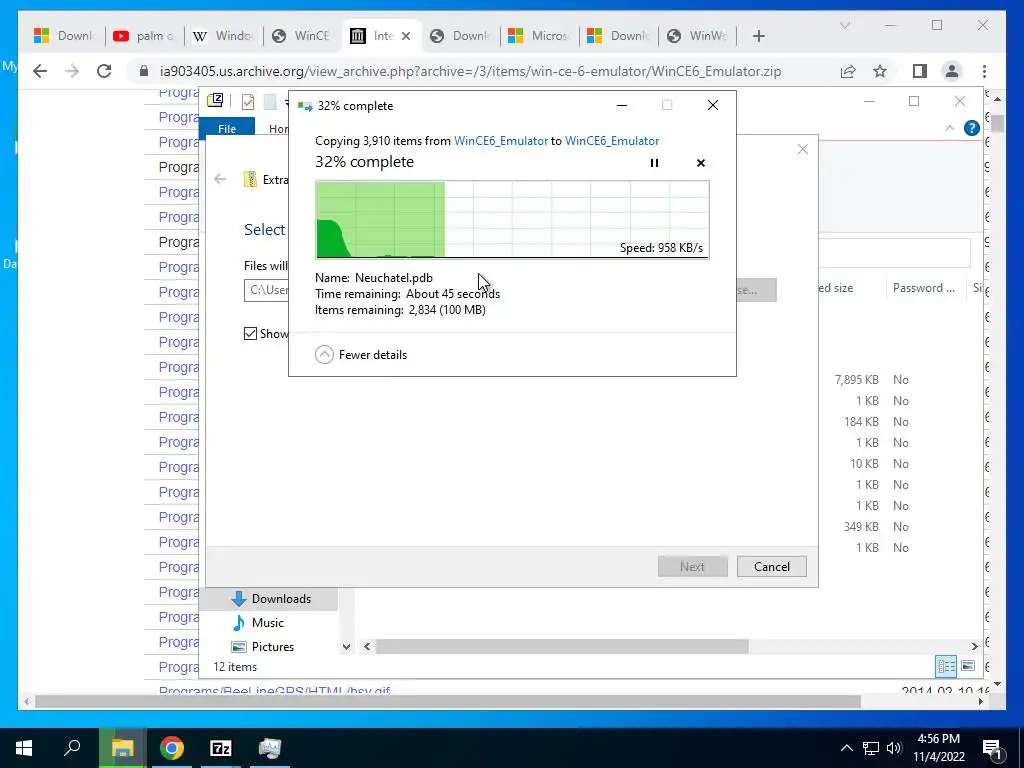This screenshot has width=1024, height=768.
Task: Go forward in Chrome
Action: (x=72, y=71)
